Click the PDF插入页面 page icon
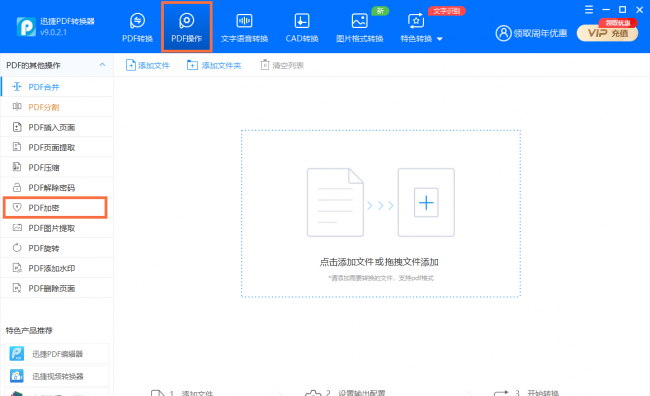Viewport: 650px width, 396px height. [x=17, y=127]
